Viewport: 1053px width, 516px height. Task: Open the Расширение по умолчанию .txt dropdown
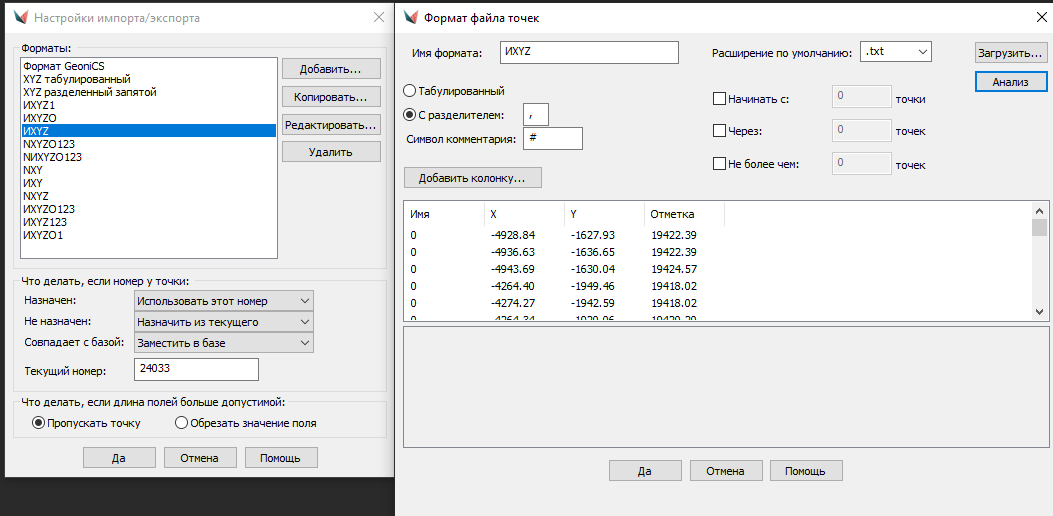pos(895,51)
